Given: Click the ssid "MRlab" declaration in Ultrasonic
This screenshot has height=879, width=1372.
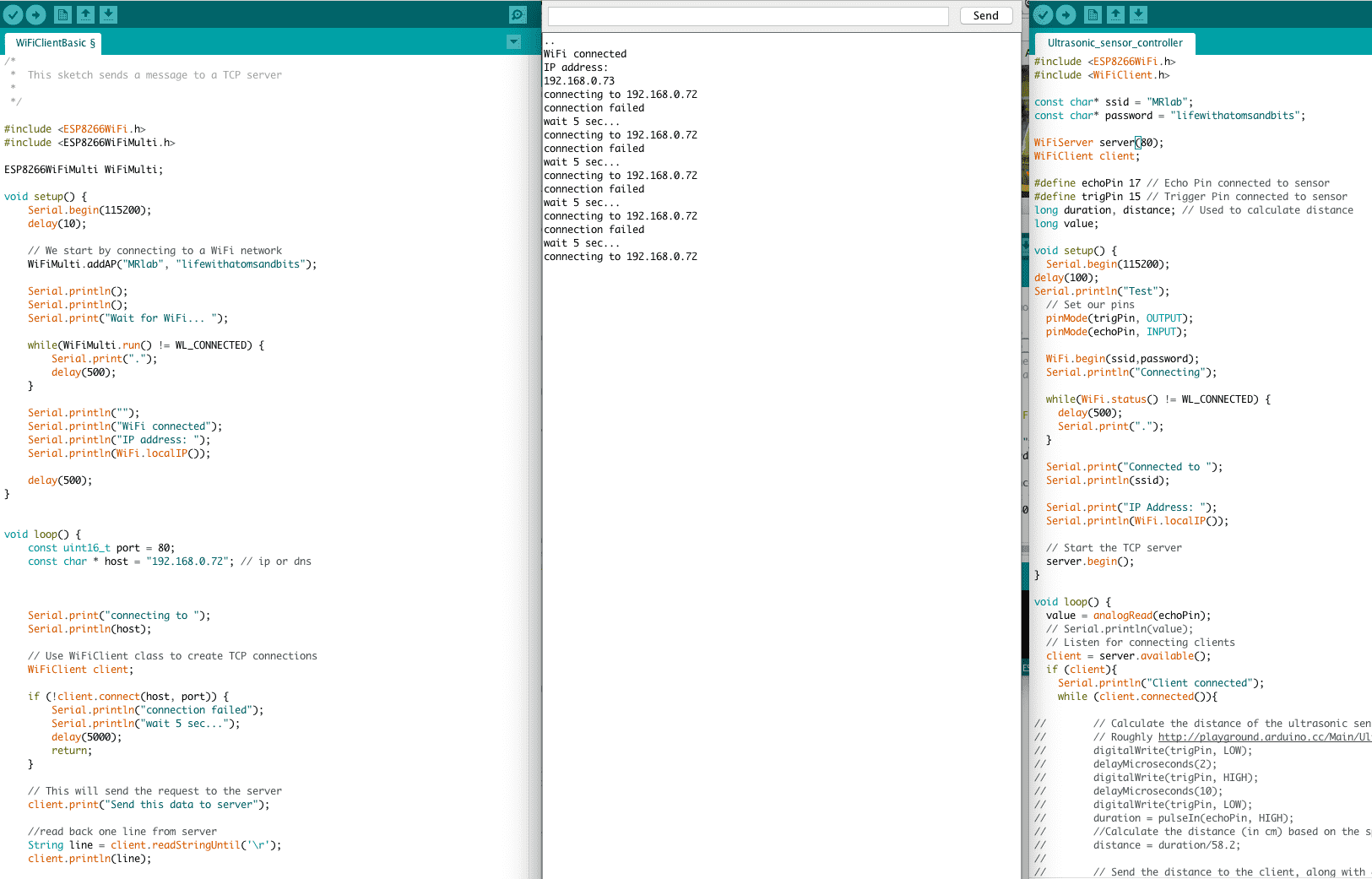Looking at the screenshot, I should [x=1114, y=102].
